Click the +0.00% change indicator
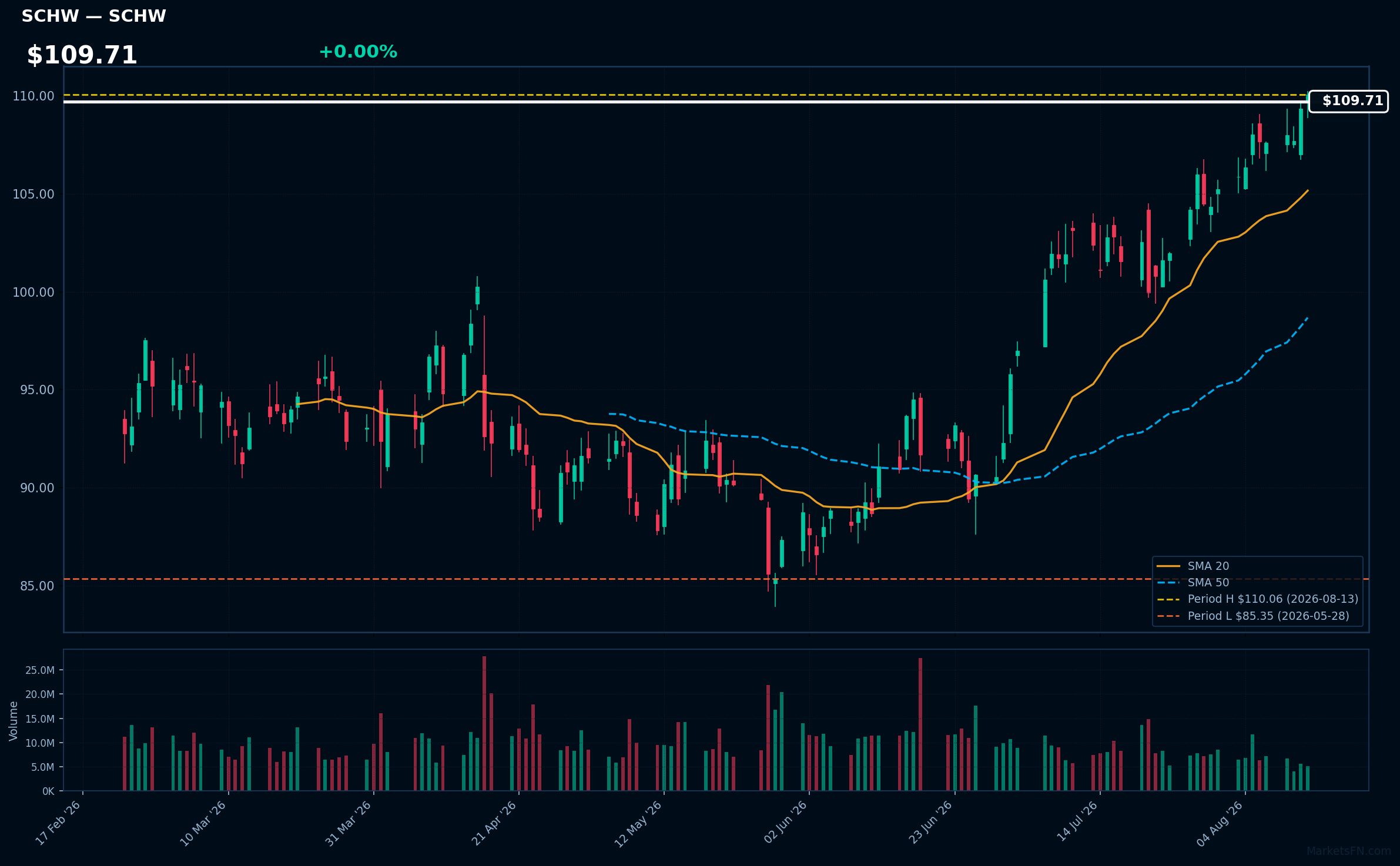 point(358,52)
